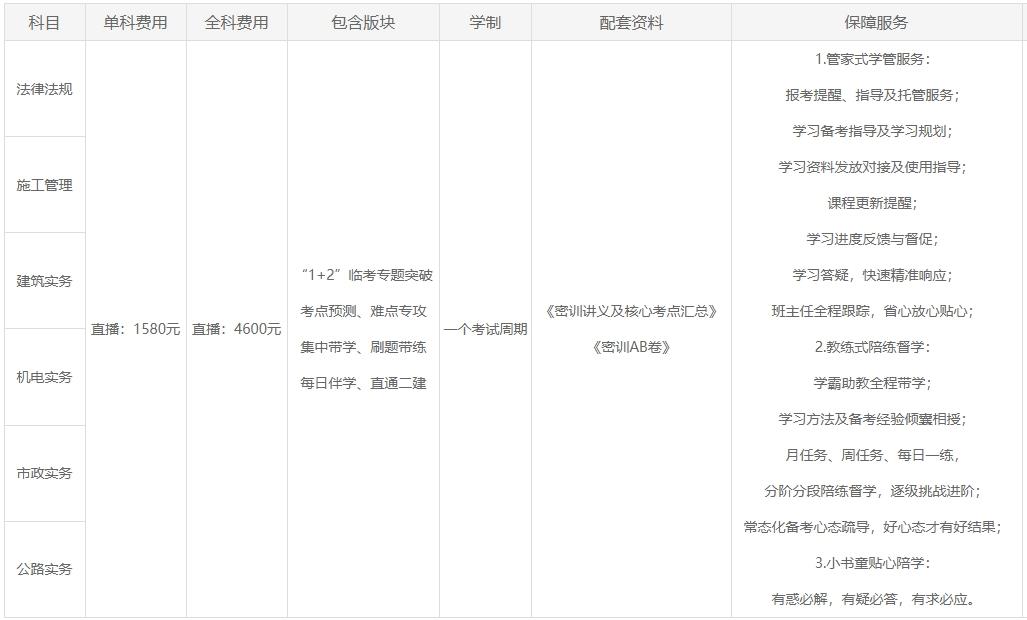Click 《密训讲义及核心考点汇总》 material text
This screenshot has height=620, width=1027.
tap(631, 311)
